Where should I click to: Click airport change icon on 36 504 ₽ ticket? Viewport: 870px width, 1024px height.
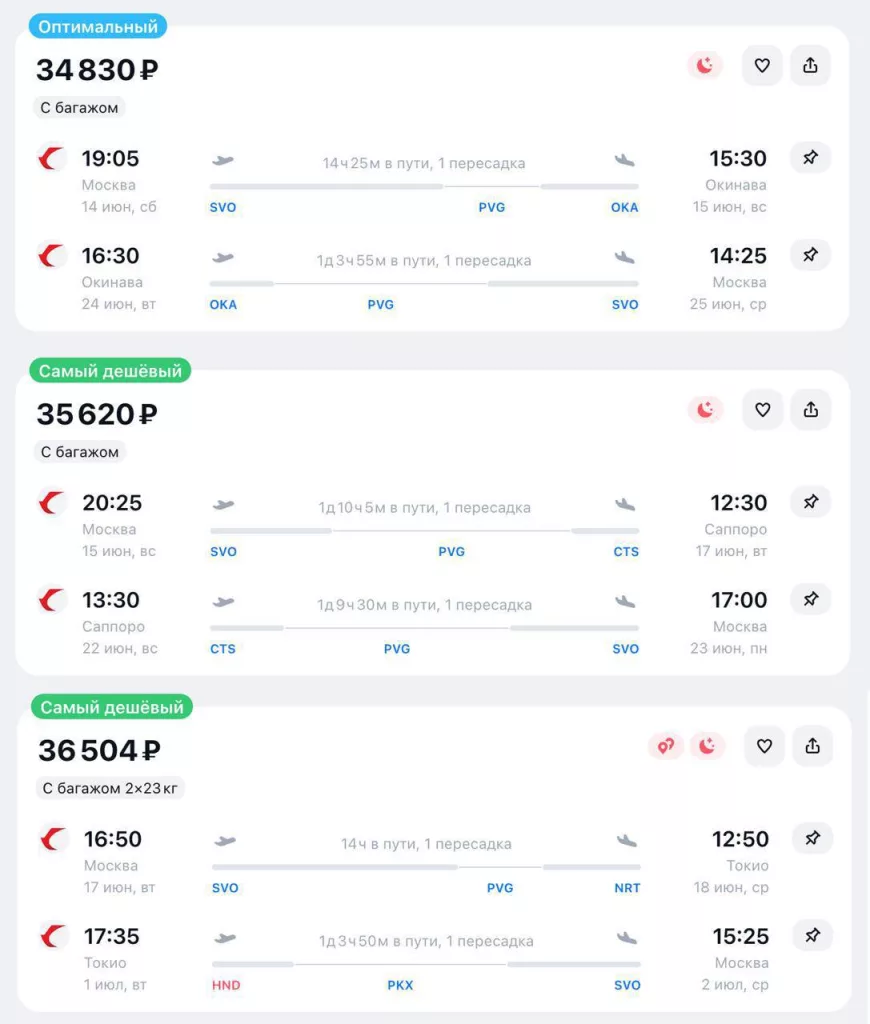tap(665, 746)
